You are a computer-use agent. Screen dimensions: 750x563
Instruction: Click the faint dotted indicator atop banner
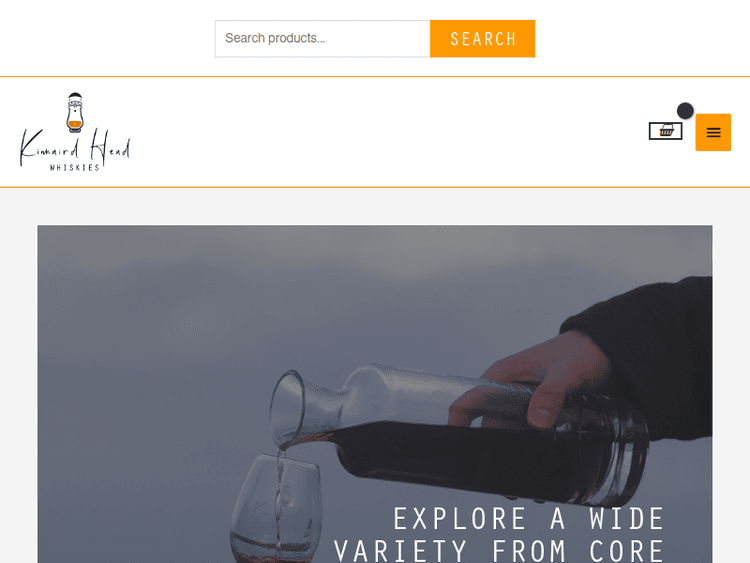443,231
